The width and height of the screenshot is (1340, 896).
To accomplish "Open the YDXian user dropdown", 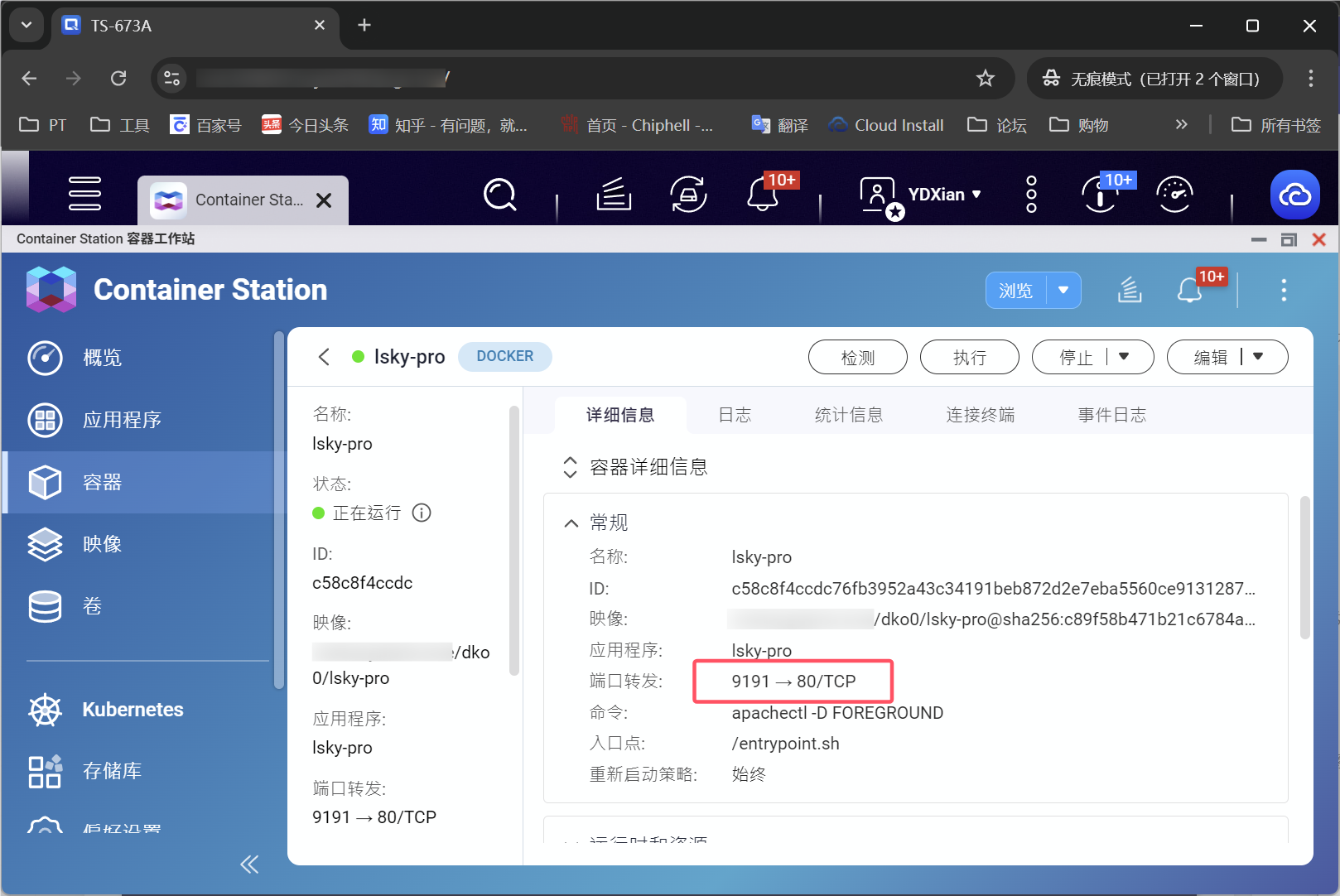I will (x=944, y=195).
